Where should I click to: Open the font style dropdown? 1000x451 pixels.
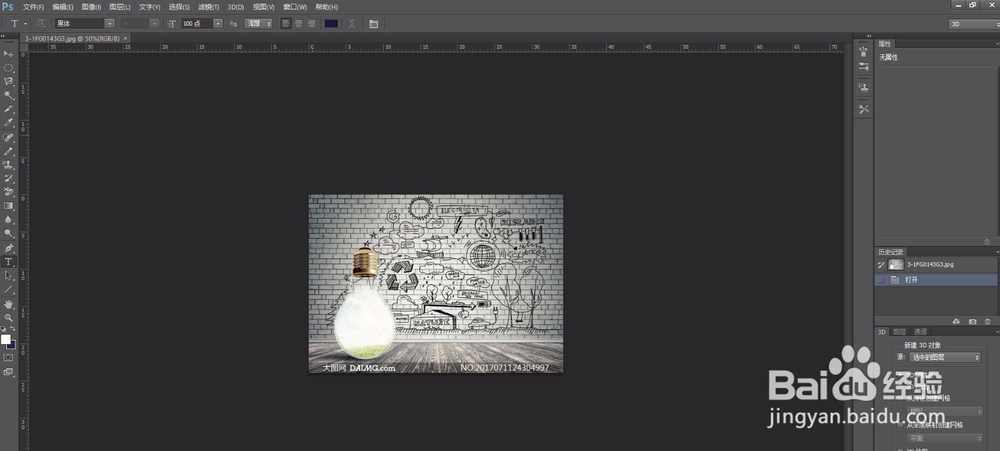[154, 24]
